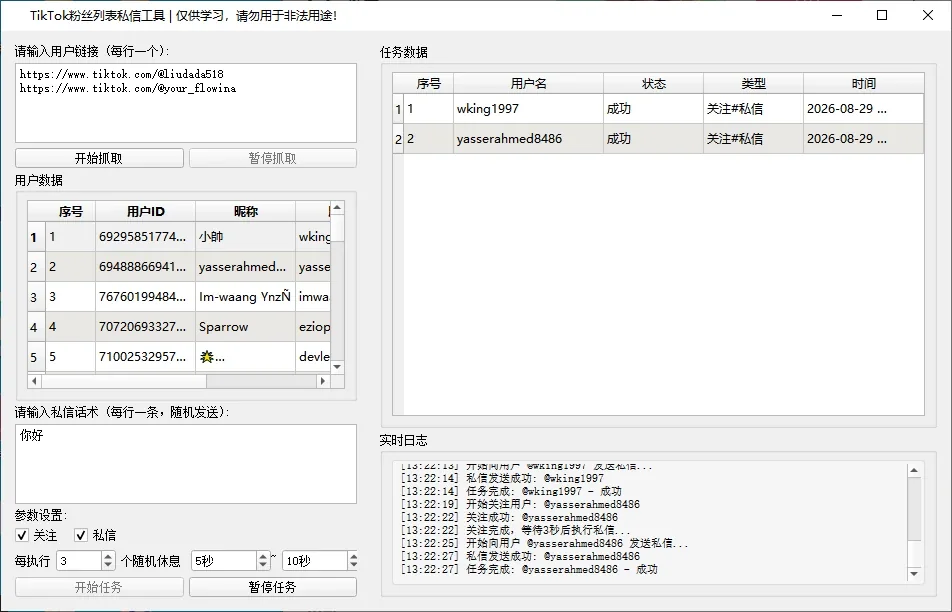This screenshot has width=952, height=612.
Task: Click the 实时日志 scroll down arrow
Action: 914,573
